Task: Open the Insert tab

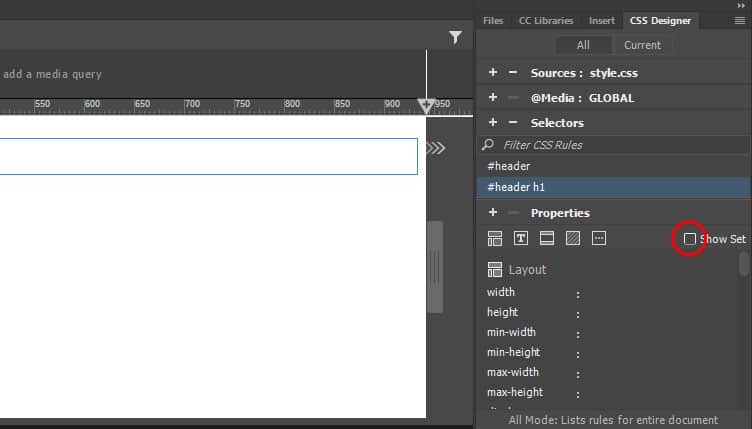Action: pos(601,21)
